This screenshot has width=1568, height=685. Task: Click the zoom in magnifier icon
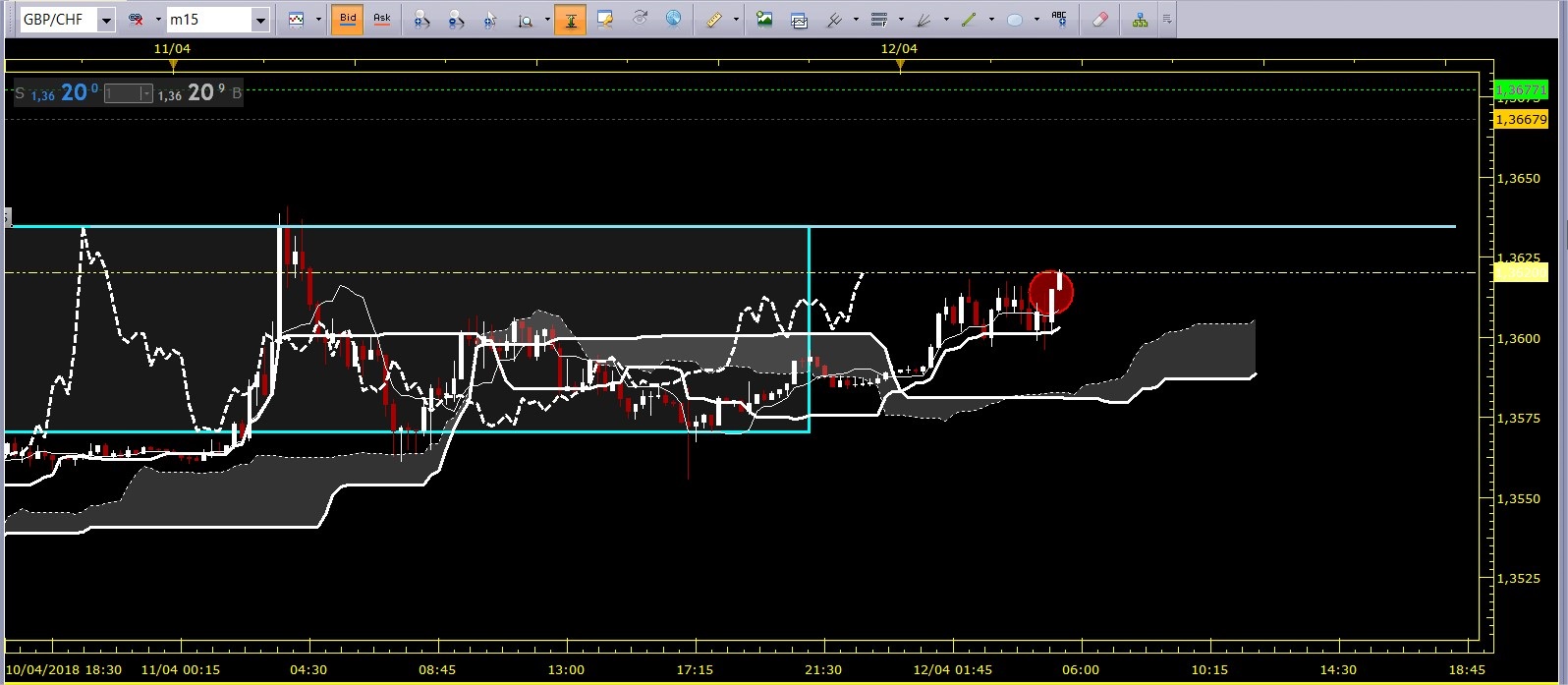421,19
